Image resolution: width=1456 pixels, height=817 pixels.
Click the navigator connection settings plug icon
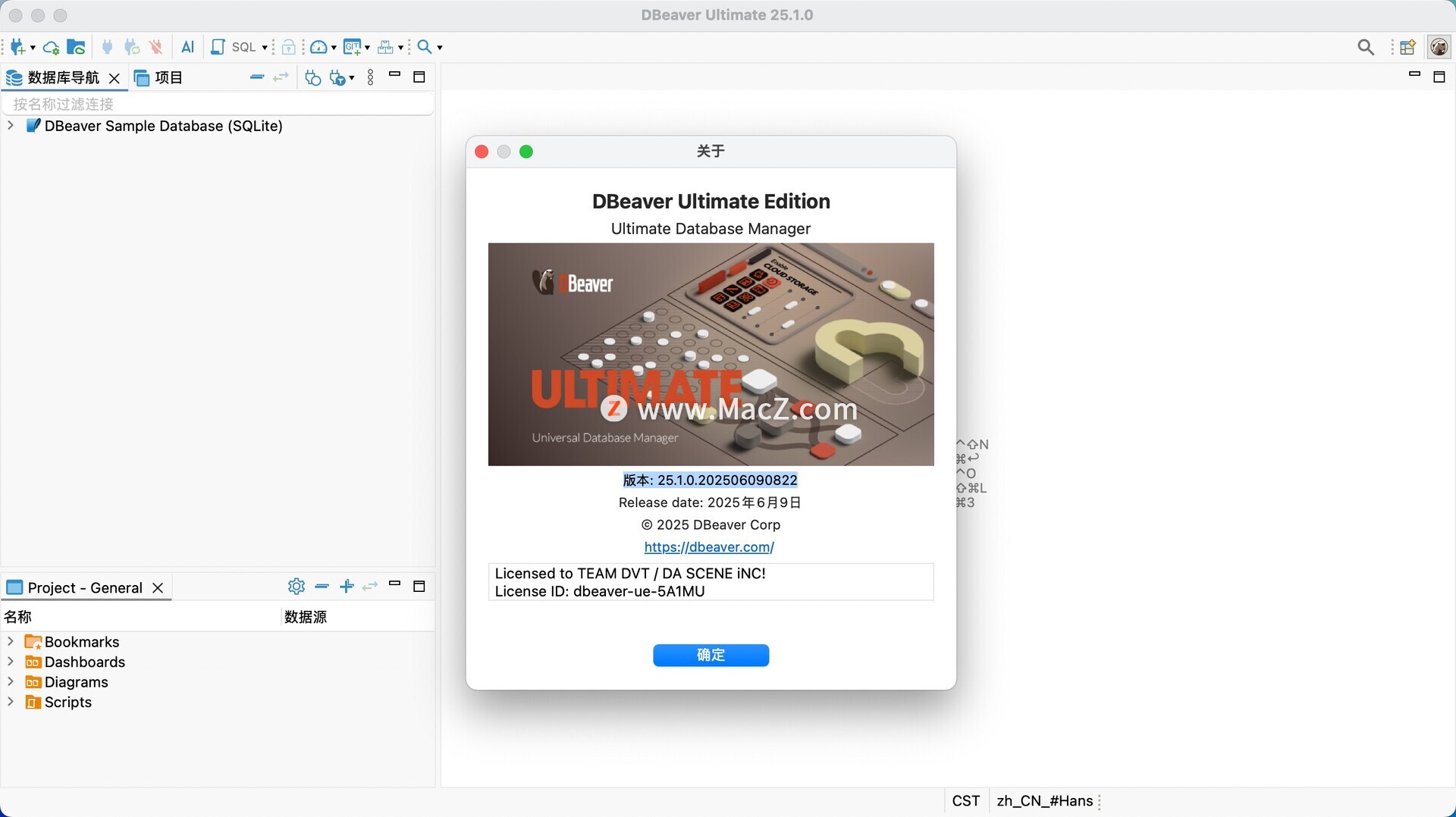point(313,77)
